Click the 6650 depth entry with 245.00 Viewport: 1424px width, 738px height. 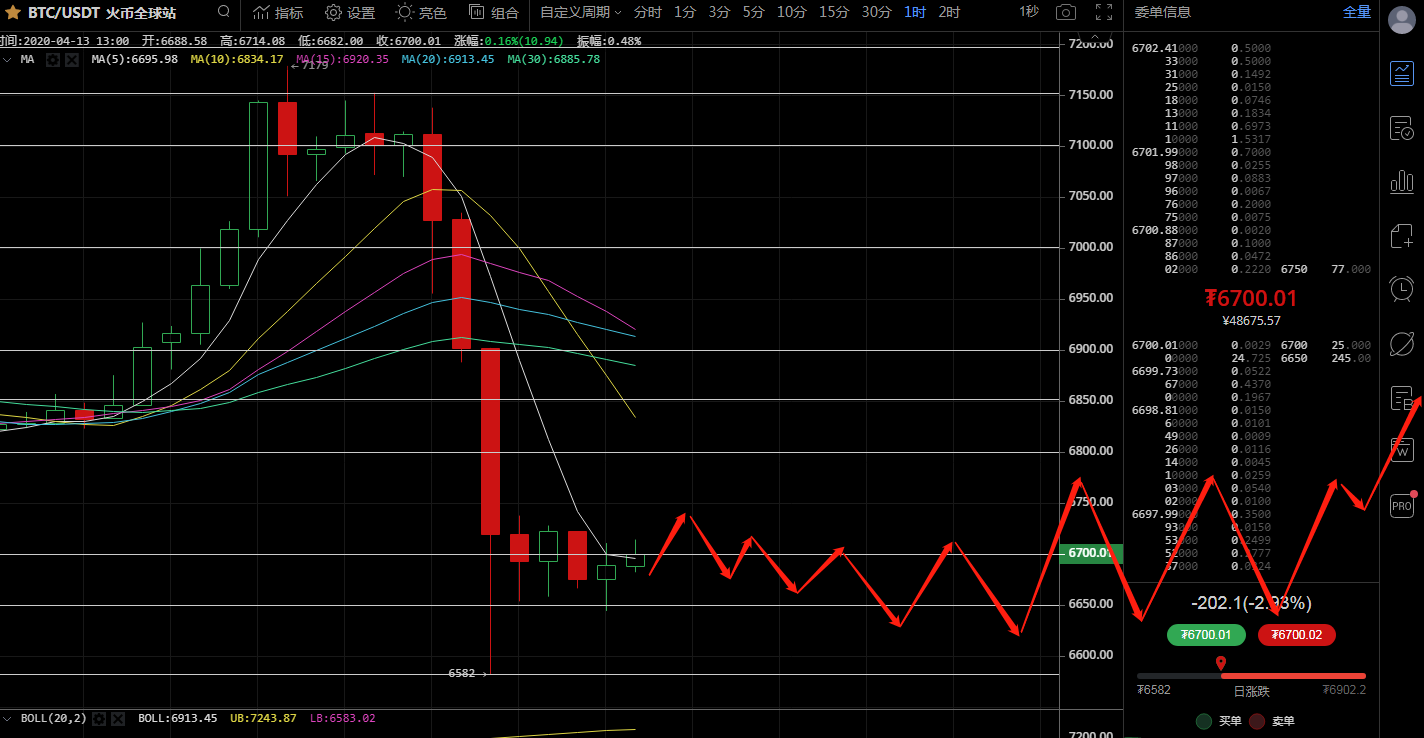point(1326,358)
